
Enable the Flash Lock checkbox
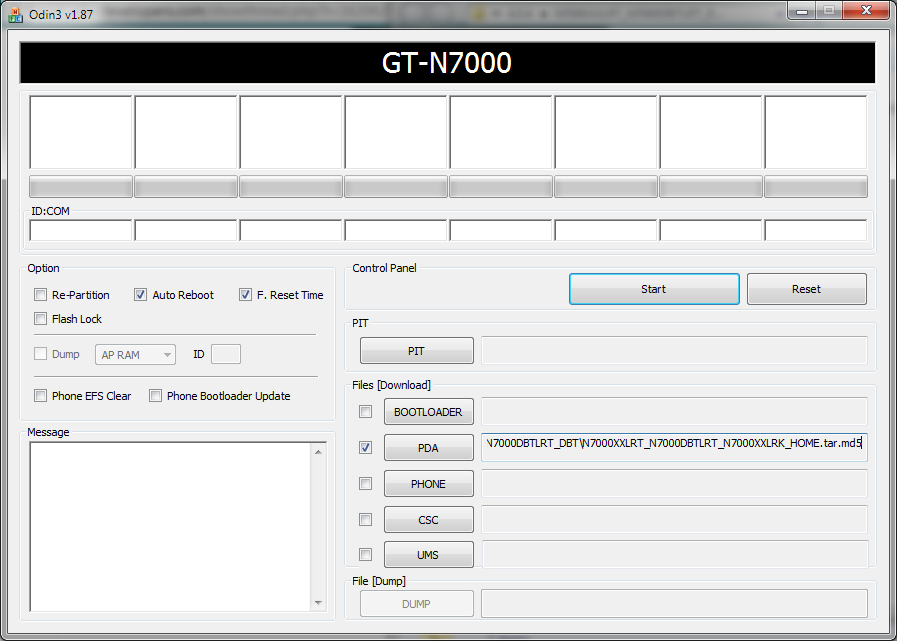pyautogui.click(x=40, y=319)
